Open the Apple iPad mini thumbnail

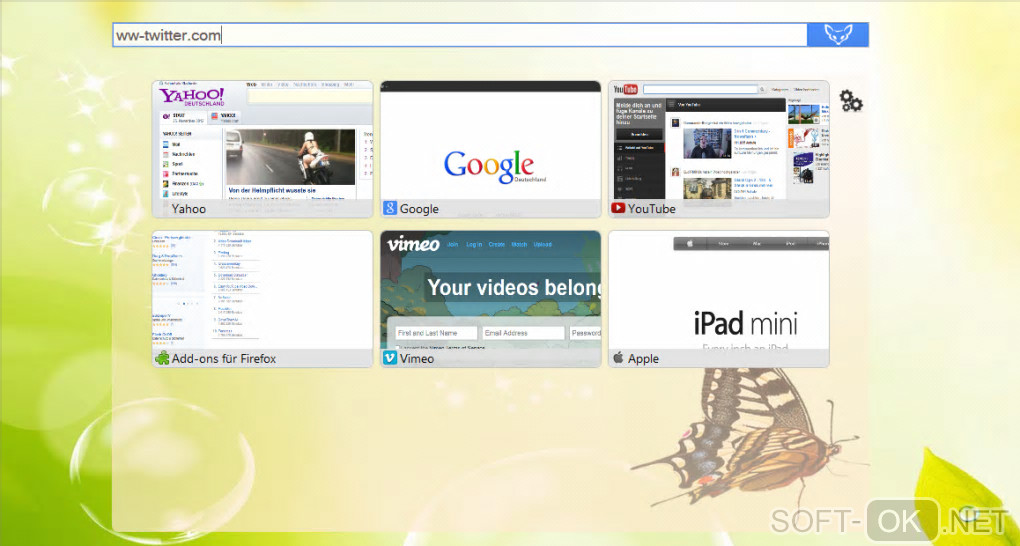(719, 299)
